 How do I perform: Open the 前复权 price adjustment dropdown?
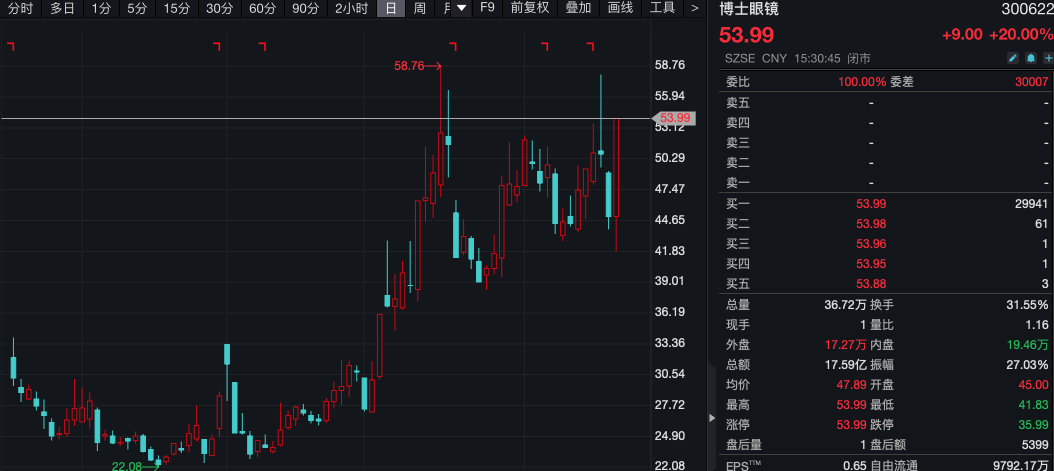(529, 9)
